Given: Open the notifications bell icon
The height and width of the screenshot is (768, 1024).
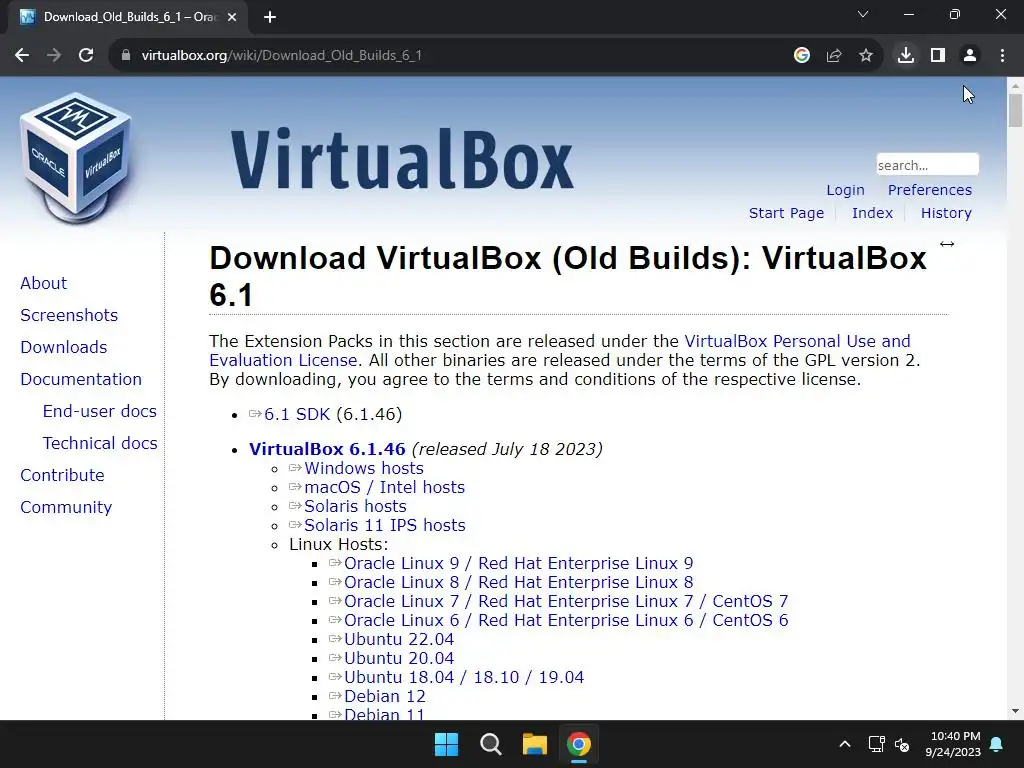Looking at the screenshot, I should [997, 744].
